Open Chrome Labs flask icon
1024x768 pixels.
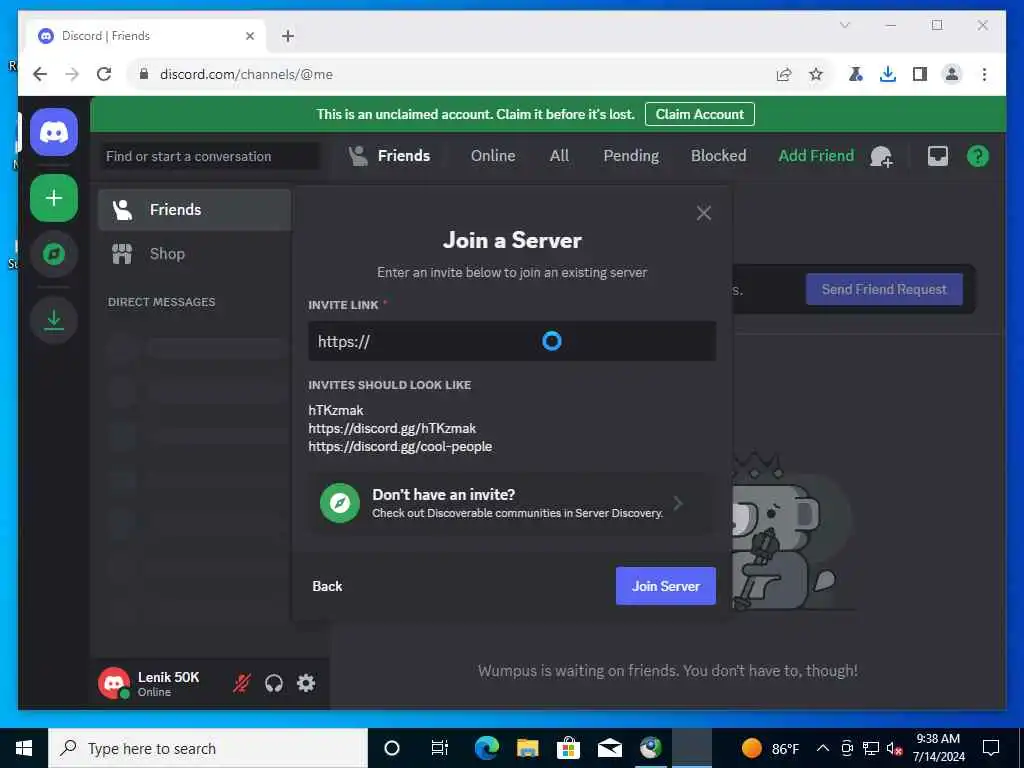(856, 74)
